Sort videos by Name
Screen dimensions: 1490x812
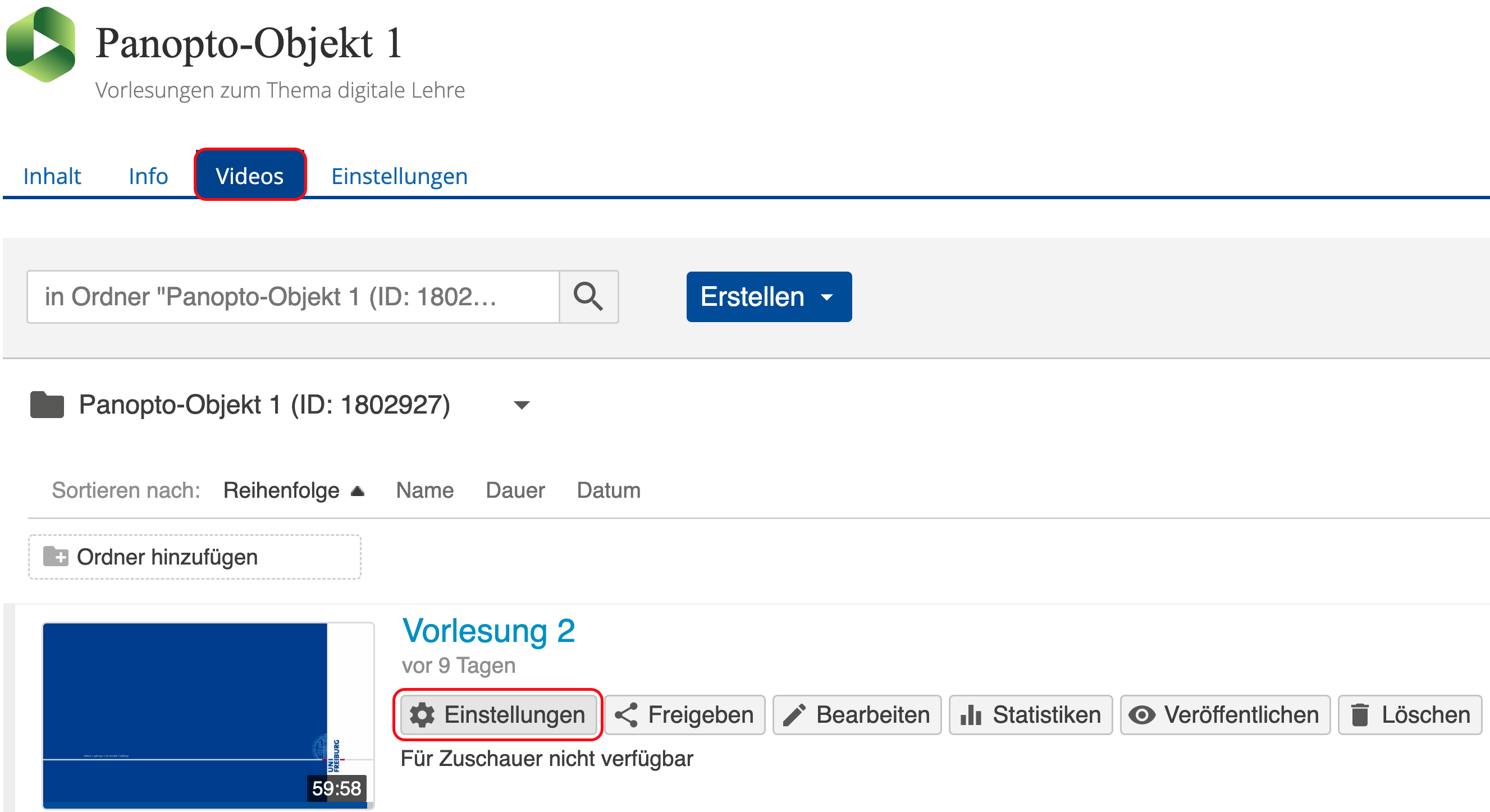tap(425, 490)
